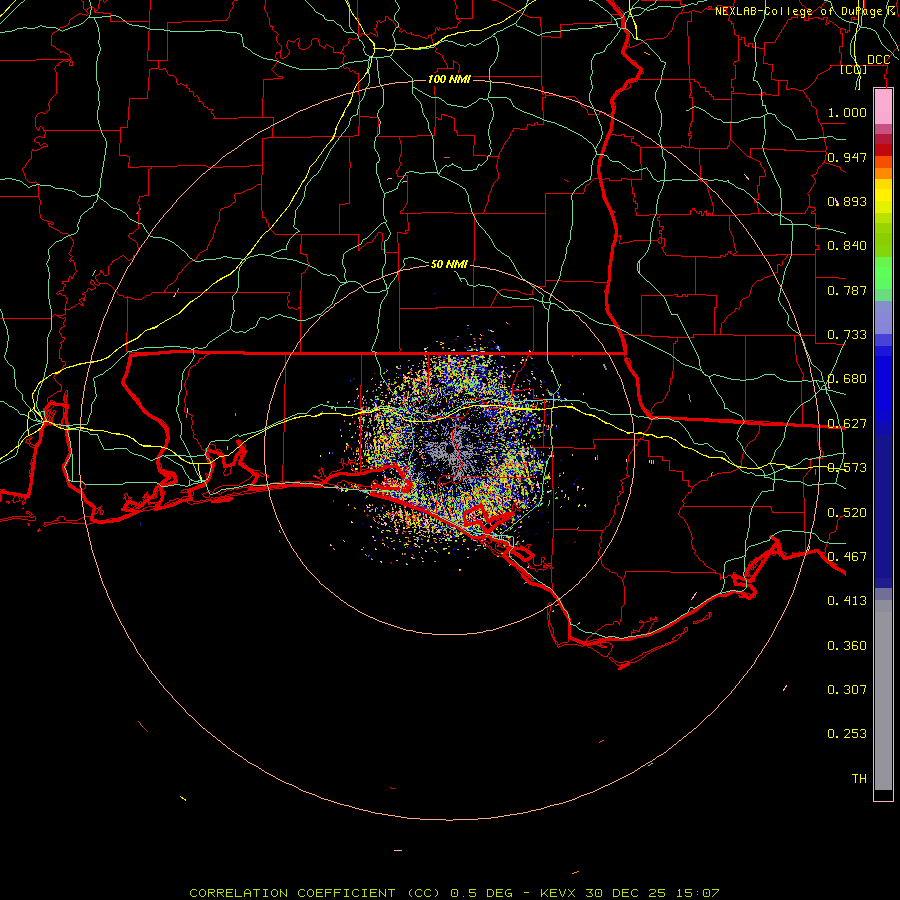Viewport: 900px width, 900px height.
Task: Click the 0.947 color scale value
Action: click(x=847, y=157)
